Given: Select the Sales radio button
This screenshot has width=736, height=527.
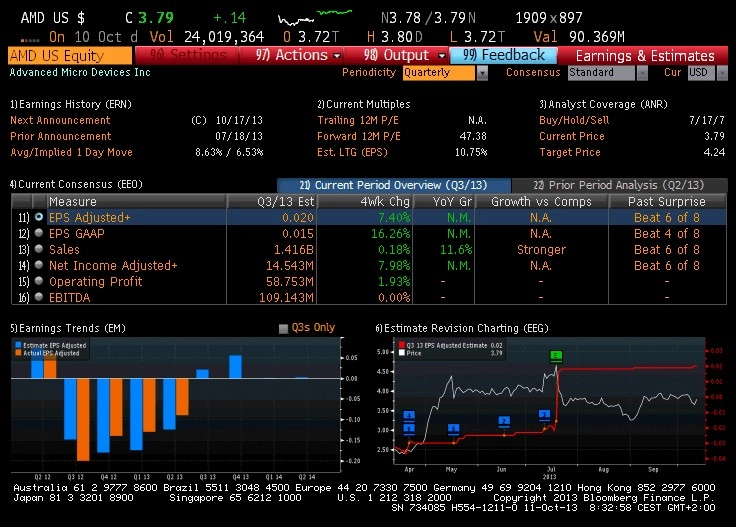Looking at the screenshot, I should pos(39,249).
